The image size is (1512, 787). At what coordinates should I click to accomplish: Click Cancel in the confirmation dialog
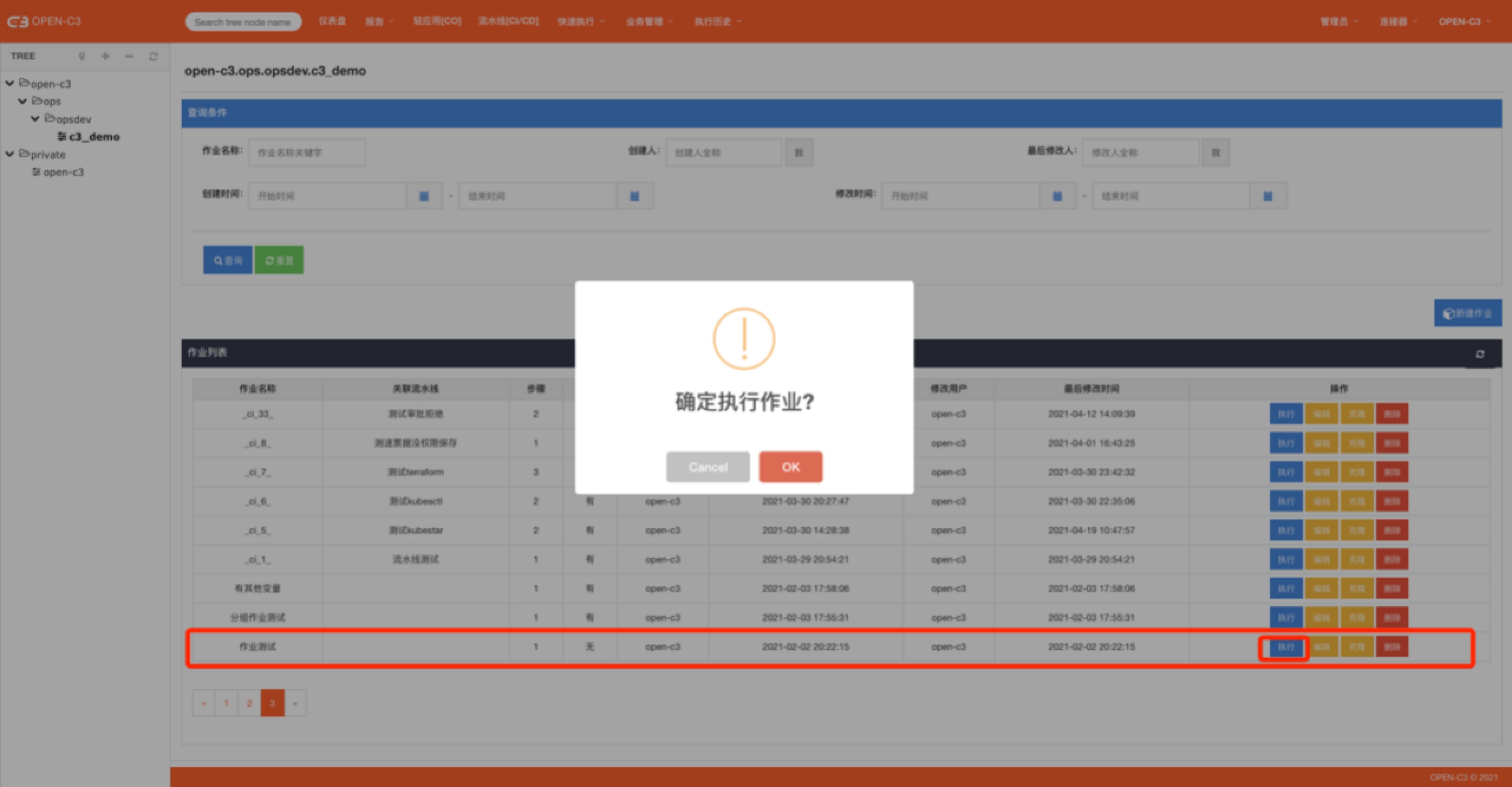click(x=708, y=467)
